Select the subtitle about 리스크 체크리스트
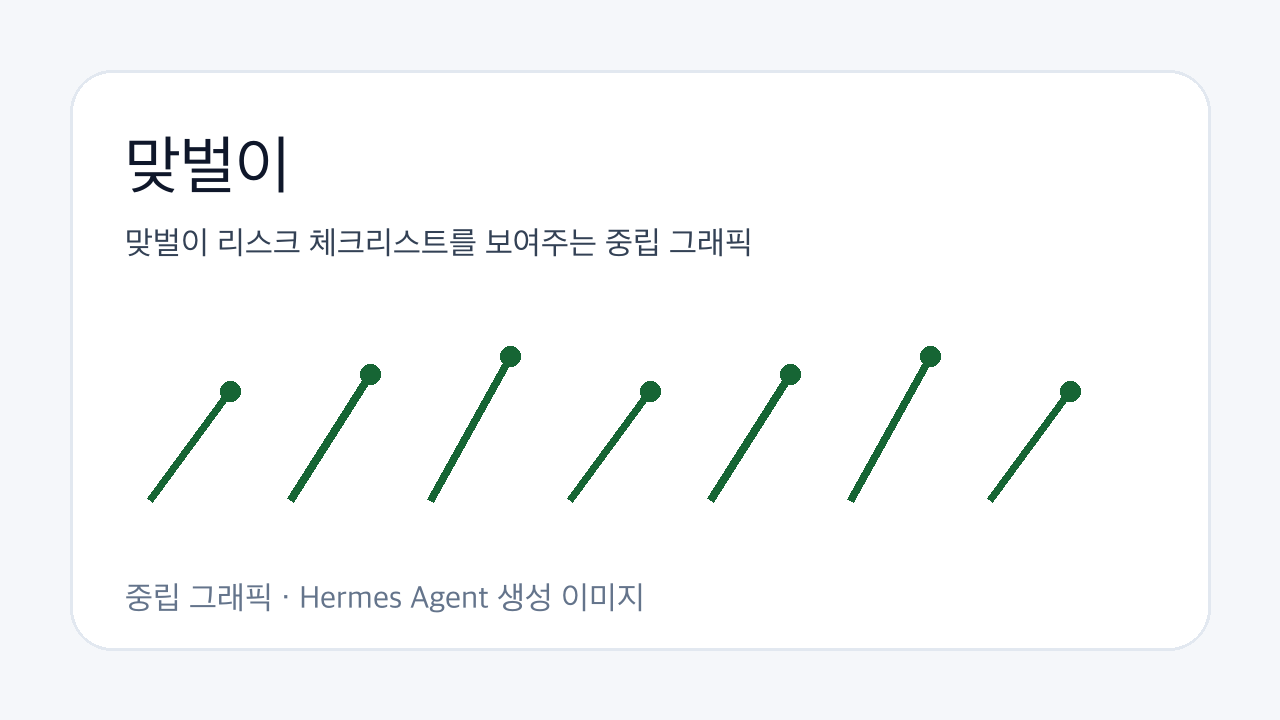 pyautogui.click(x=437, y=243)
